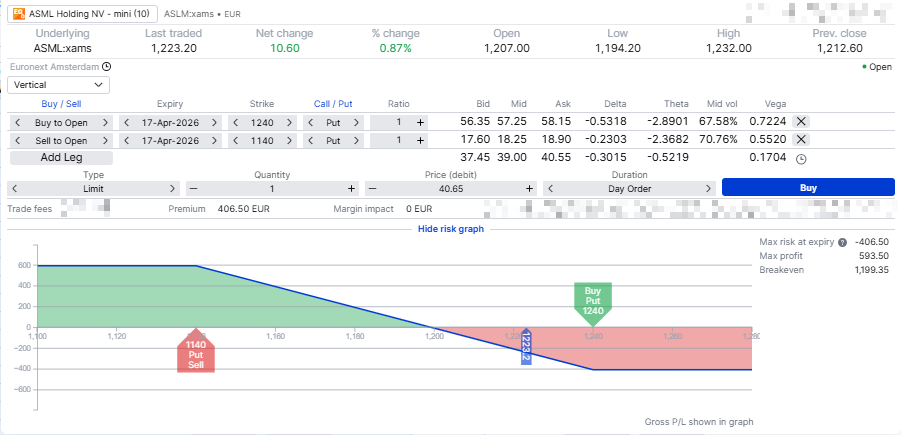Viewport: 901px width, 435px height.
Task: Click next arrow on Sell to Open
Action: [105, 140]
